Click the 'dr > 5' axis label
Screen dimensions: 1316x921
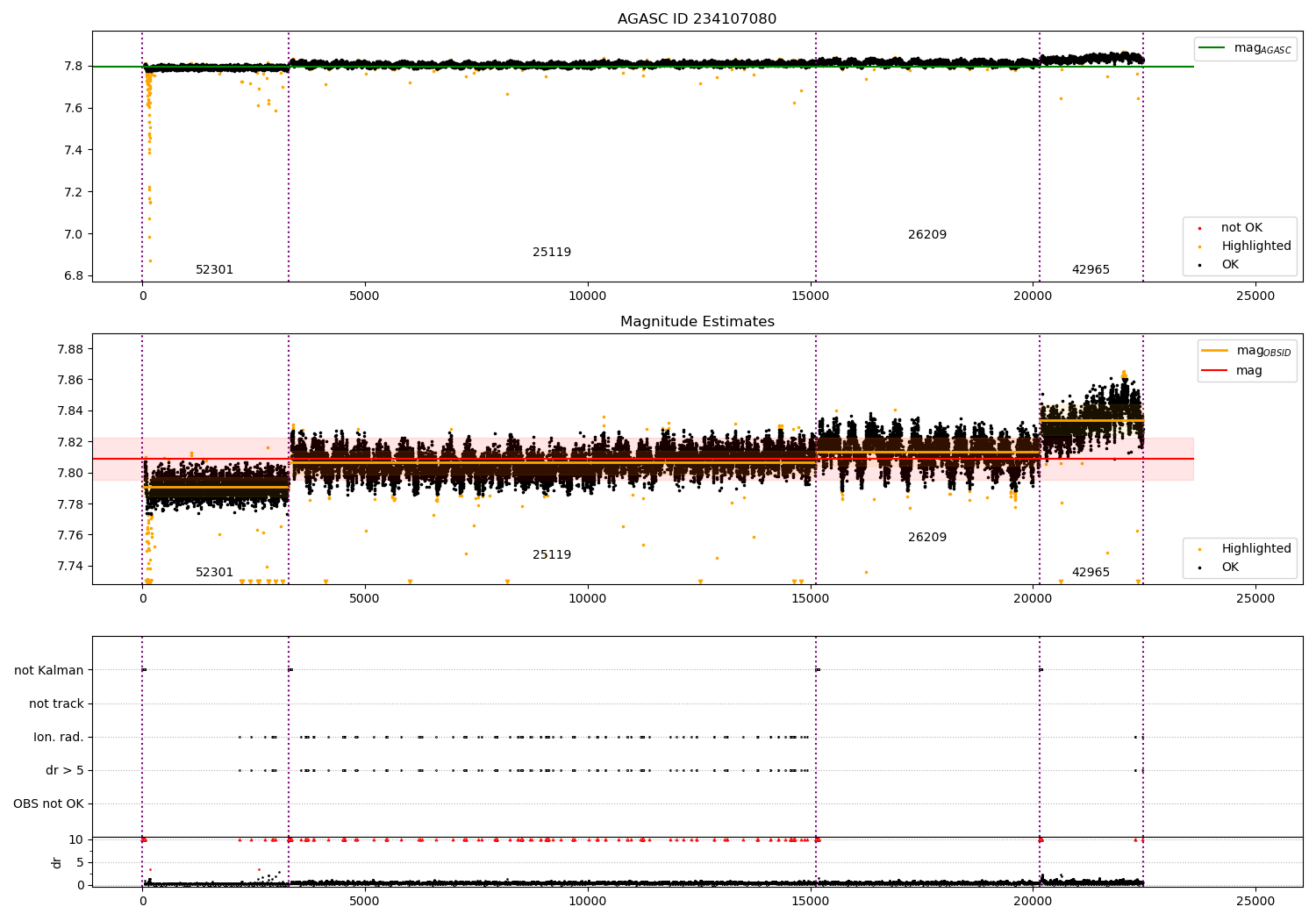pyautogui.click(x=65, y=771)
